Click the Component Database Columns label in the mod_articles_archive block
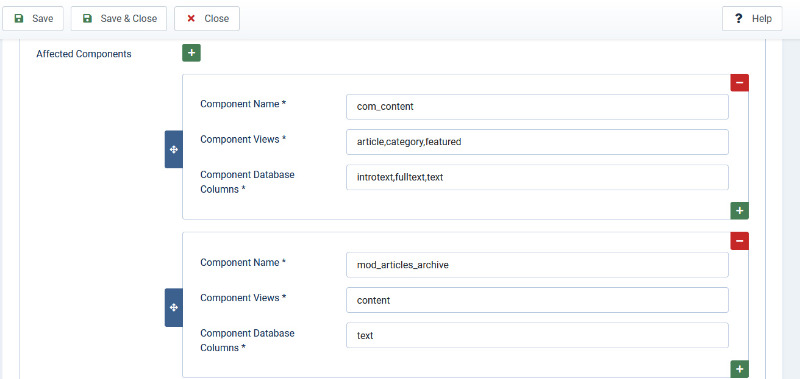This screenshot has width=800, height=379. 247,340
